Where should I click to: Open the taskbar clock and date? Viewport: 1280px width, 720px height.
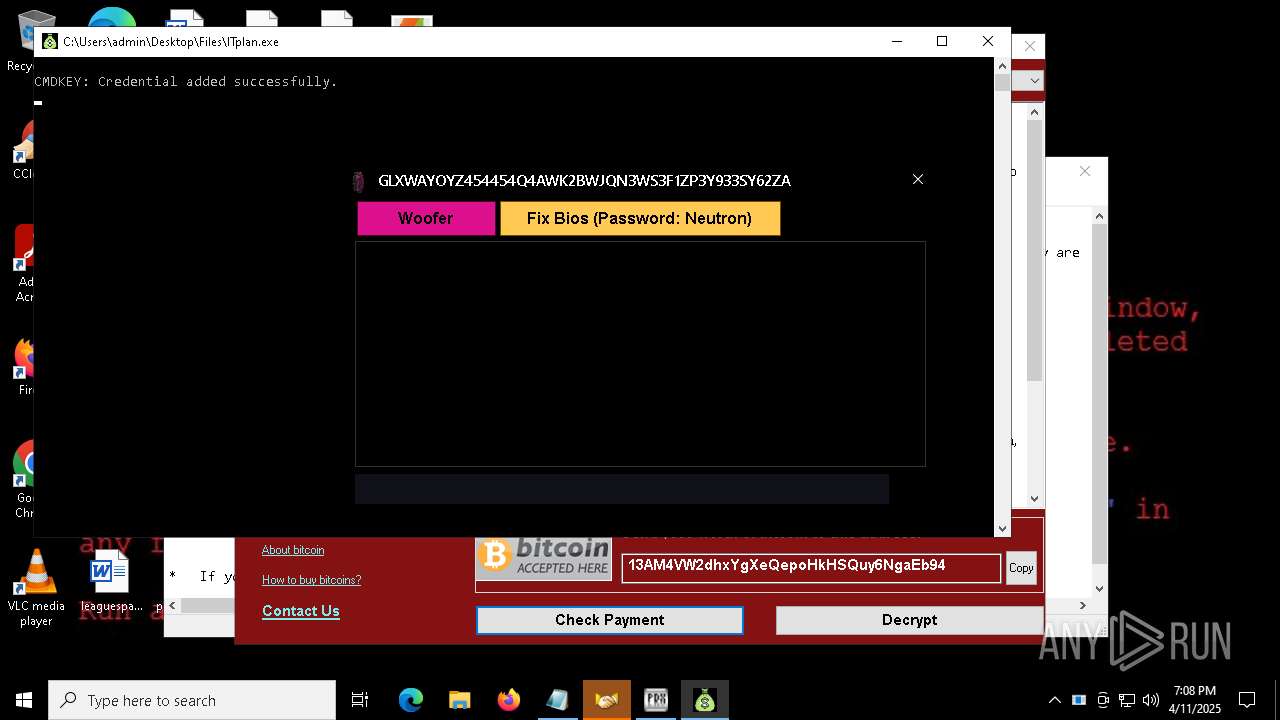(x=1195, y=700)
